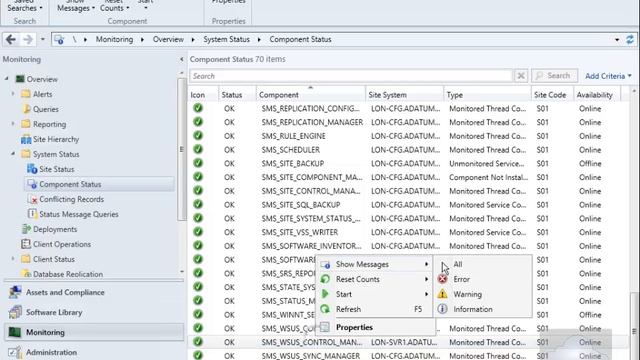The image size is (640, 360).
Task: Select Error in Show Messages submenu
Action: 483,279
